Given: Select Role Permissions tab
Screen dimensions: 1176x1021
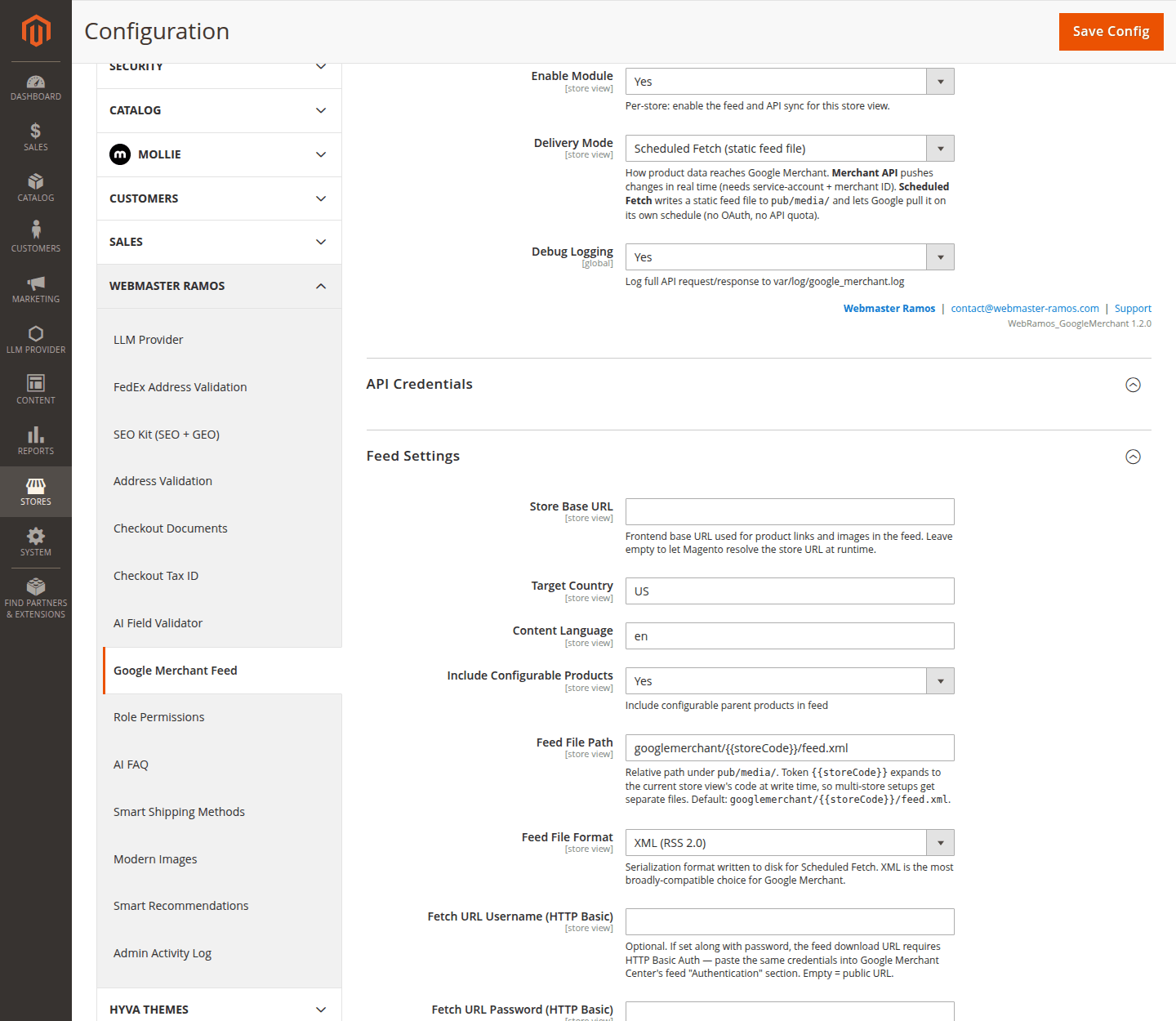Looking at the screenshot, I should 220,717.
